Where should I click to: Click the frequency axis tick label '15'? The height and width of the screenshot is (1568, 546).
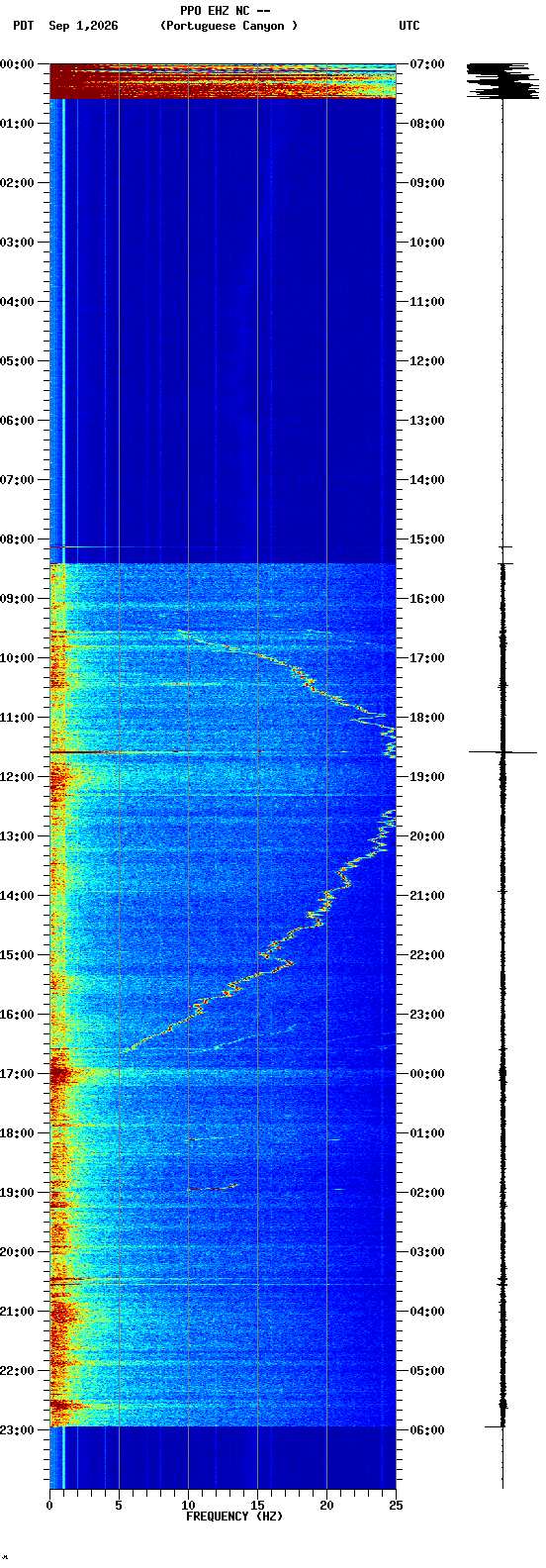(257, 1506)
